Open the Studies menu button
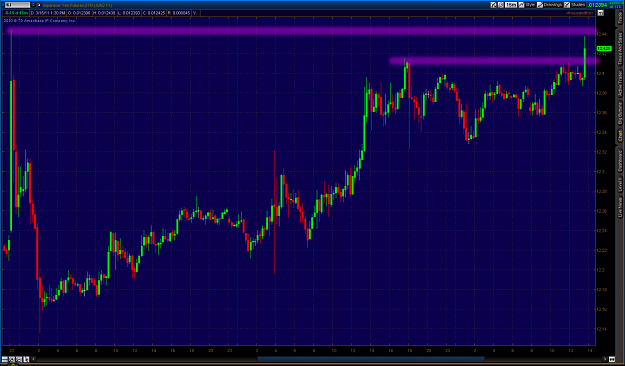 (x=575, y=5)
